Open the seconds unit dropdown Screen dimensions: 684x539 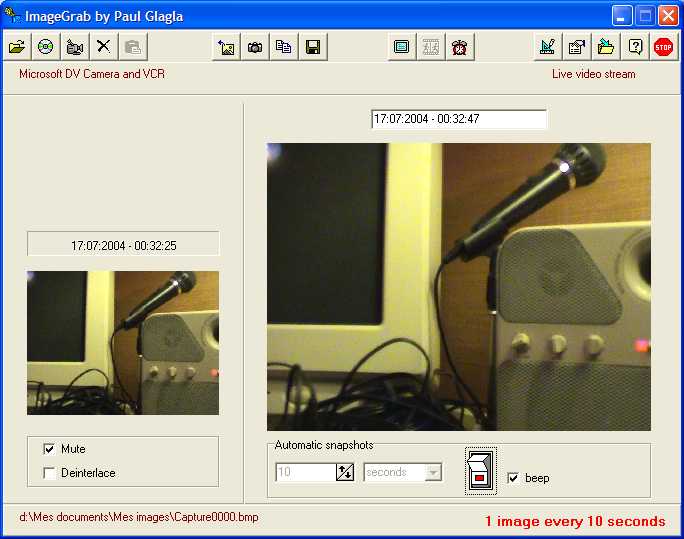[433, 472]
